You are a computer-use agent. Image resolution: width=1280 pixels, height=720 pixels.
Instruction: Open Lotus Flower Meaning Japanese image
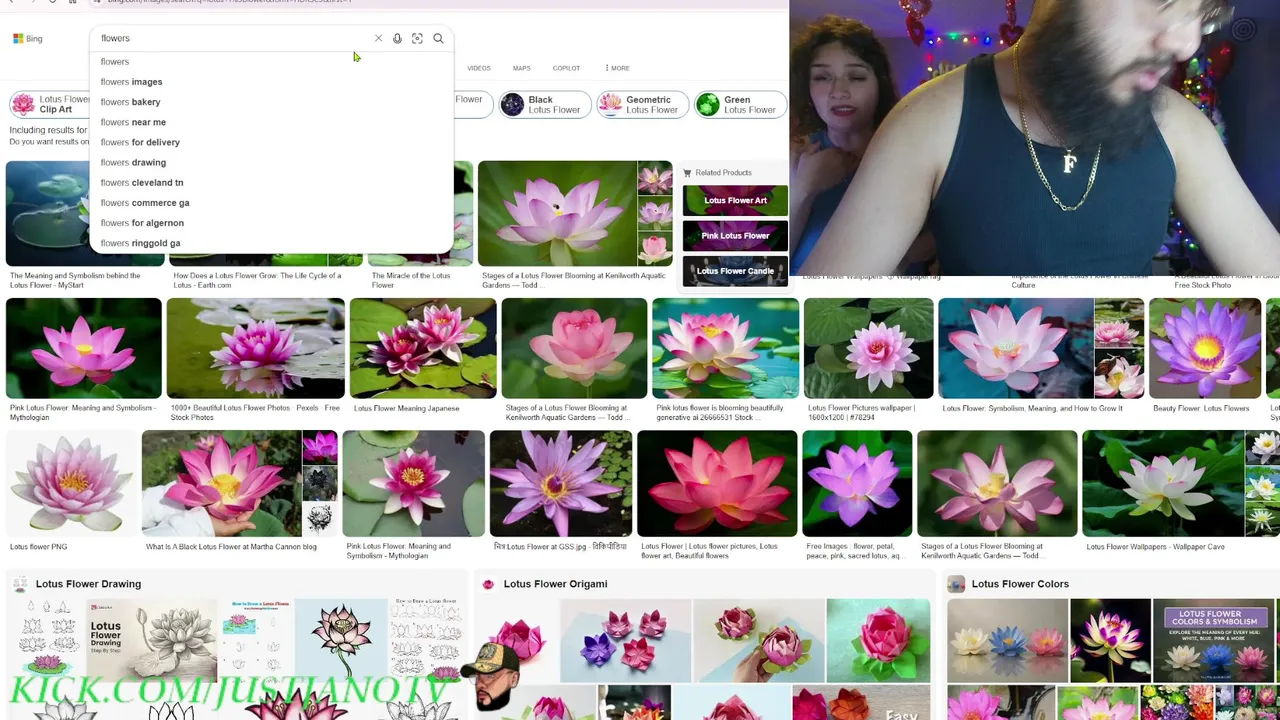pyautogui.click(x=423, y=348)
